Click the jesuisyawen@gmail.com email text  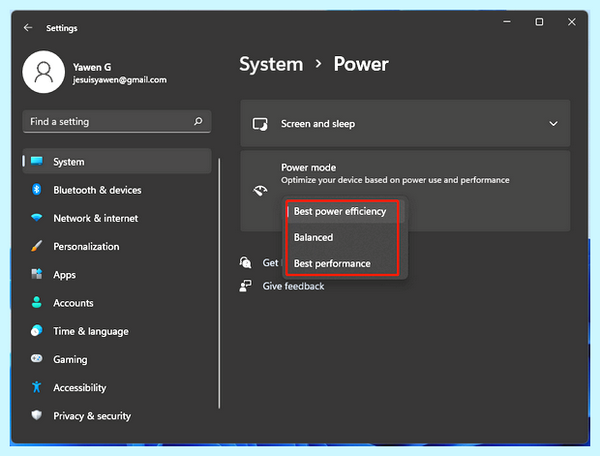120,80
